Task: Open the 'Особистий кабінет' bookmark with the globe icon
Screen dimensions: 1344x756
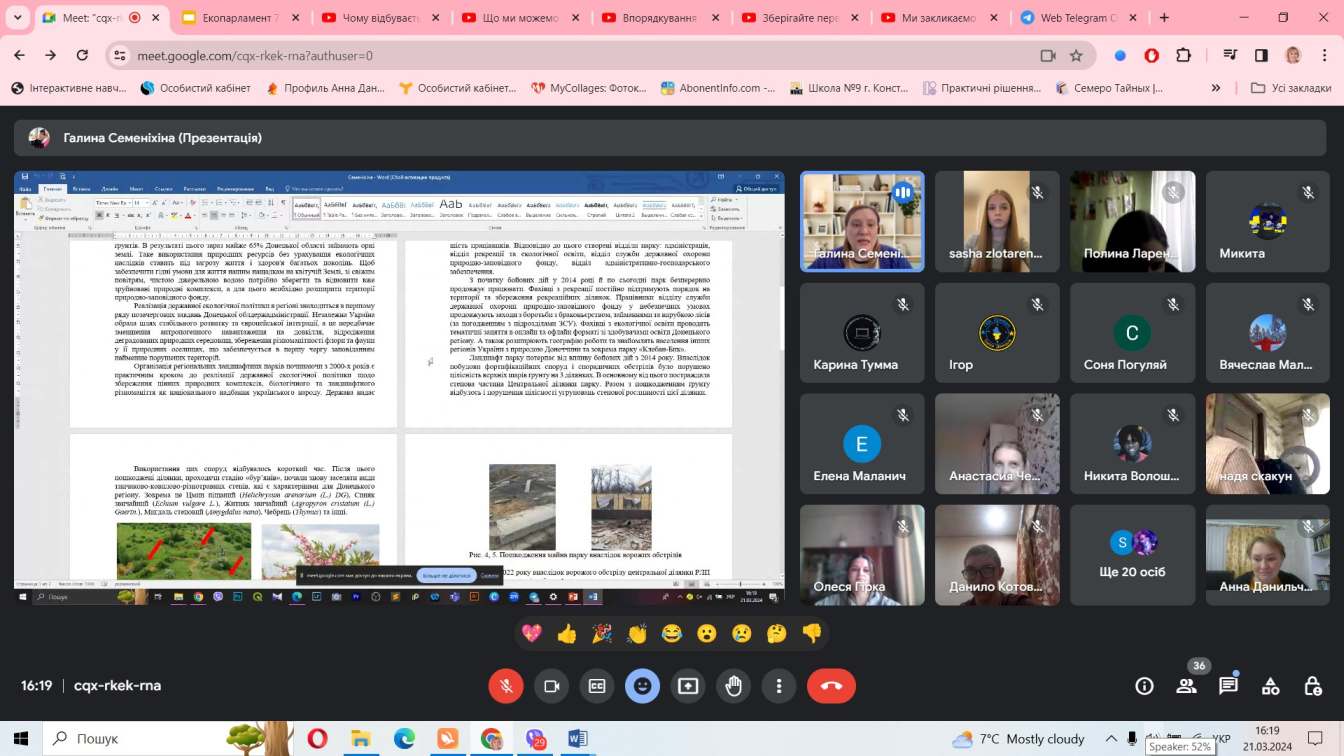Action: (x=195, y=88)
